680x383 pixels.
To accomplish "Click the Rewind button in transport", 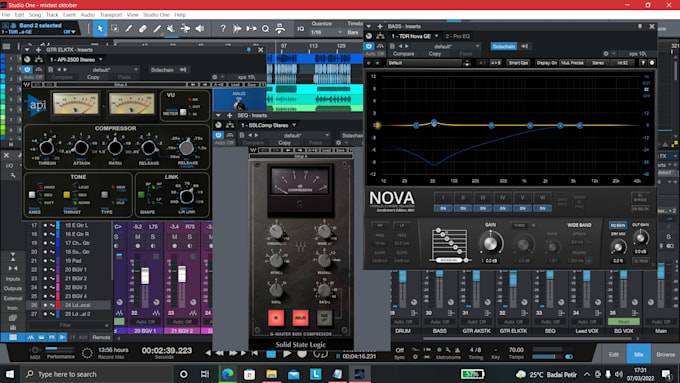I will tap(220, 353).
